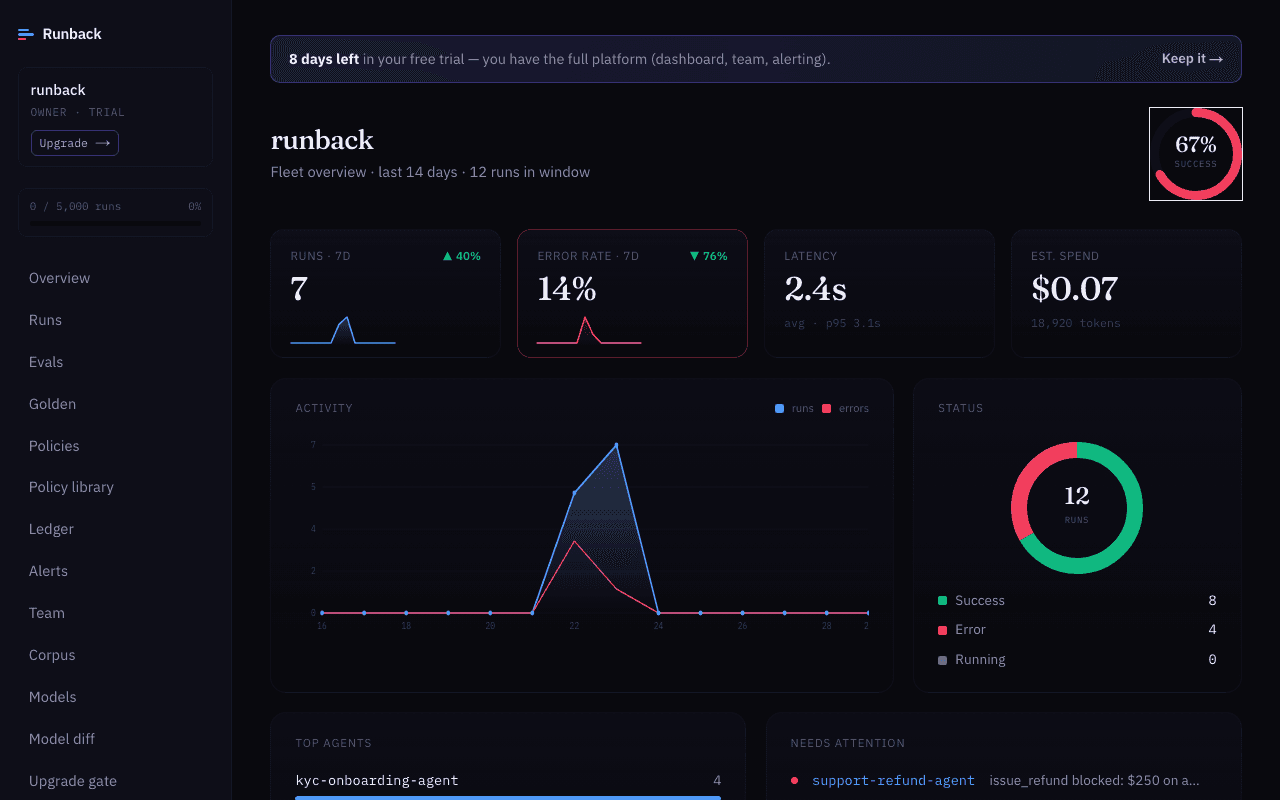Click the Error count 4

click(1212, 630)
